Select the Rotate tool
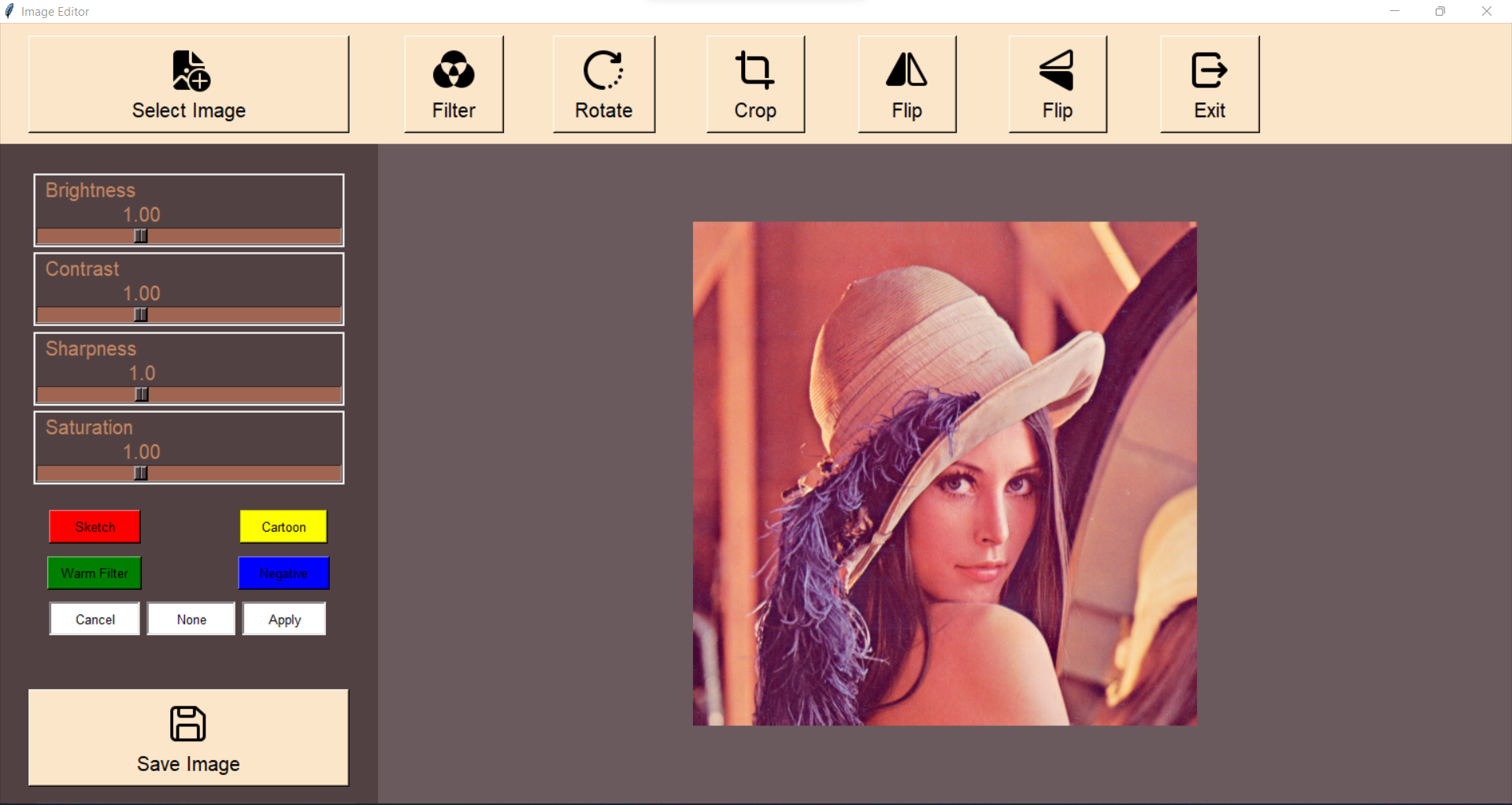Screen dimensions: 1512x805 [x=603, y=83]
